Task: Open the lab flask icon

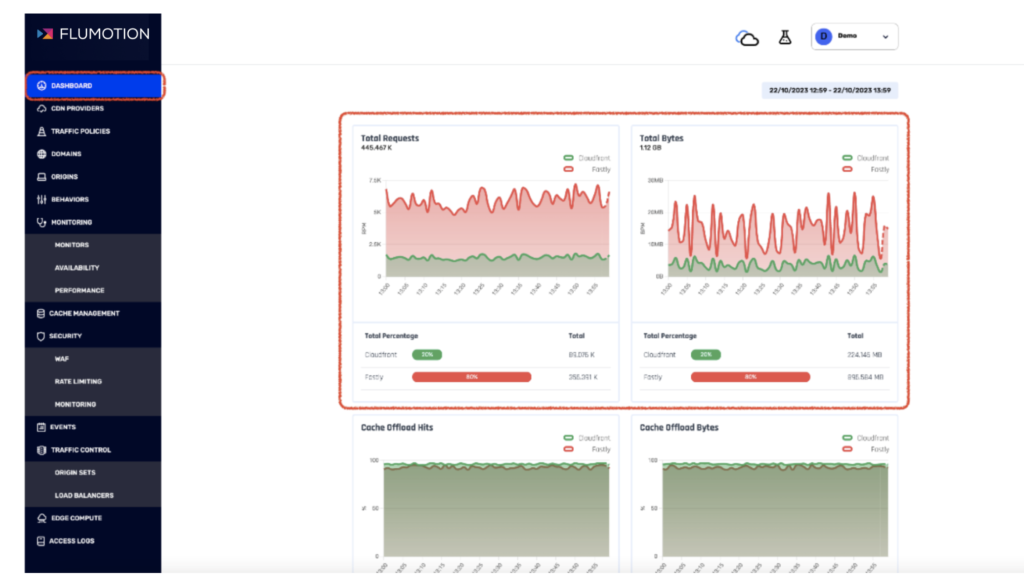Action: coord(785,37)
